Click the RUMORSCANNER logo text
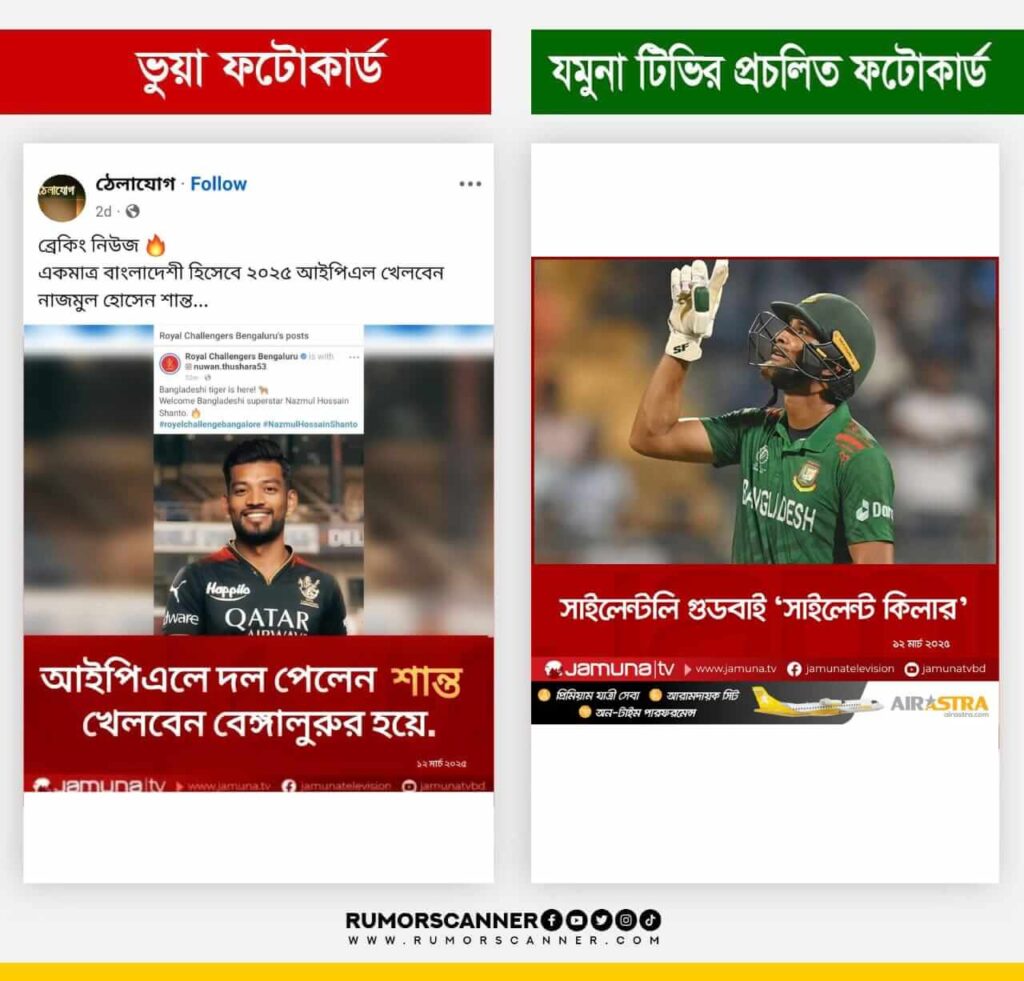Viewport: 1024px width, 981px height. click(441, 920)
